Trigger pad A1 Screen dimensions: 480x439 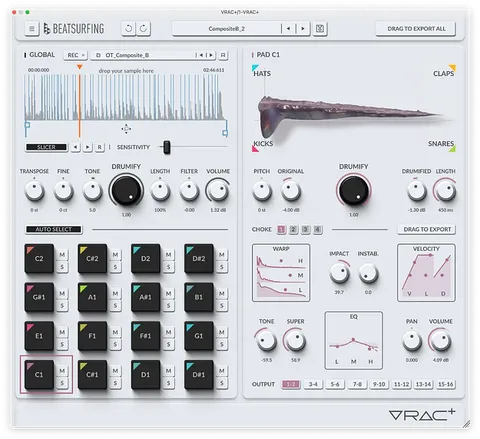(x=92, y=297)
